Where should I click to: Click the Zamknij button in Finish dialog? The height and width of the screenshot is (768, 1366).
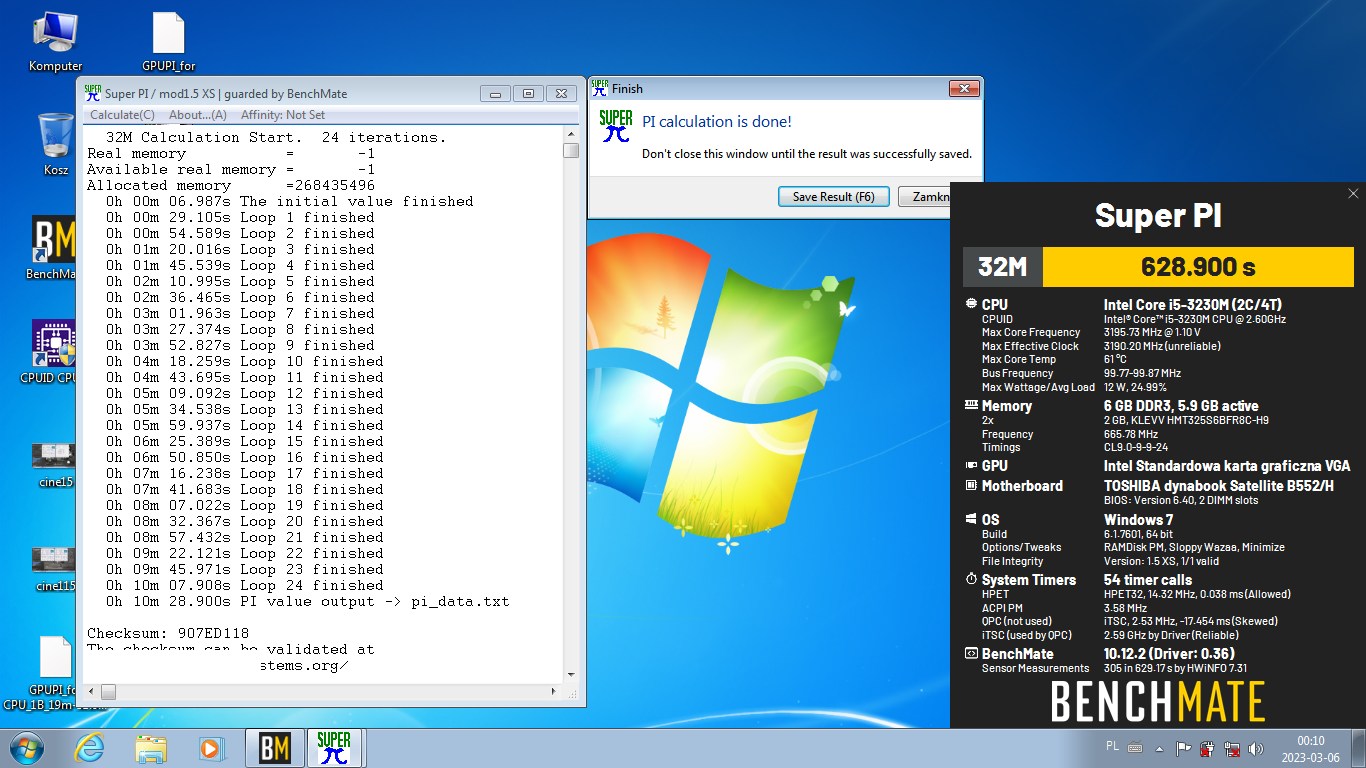coord(925,197)
